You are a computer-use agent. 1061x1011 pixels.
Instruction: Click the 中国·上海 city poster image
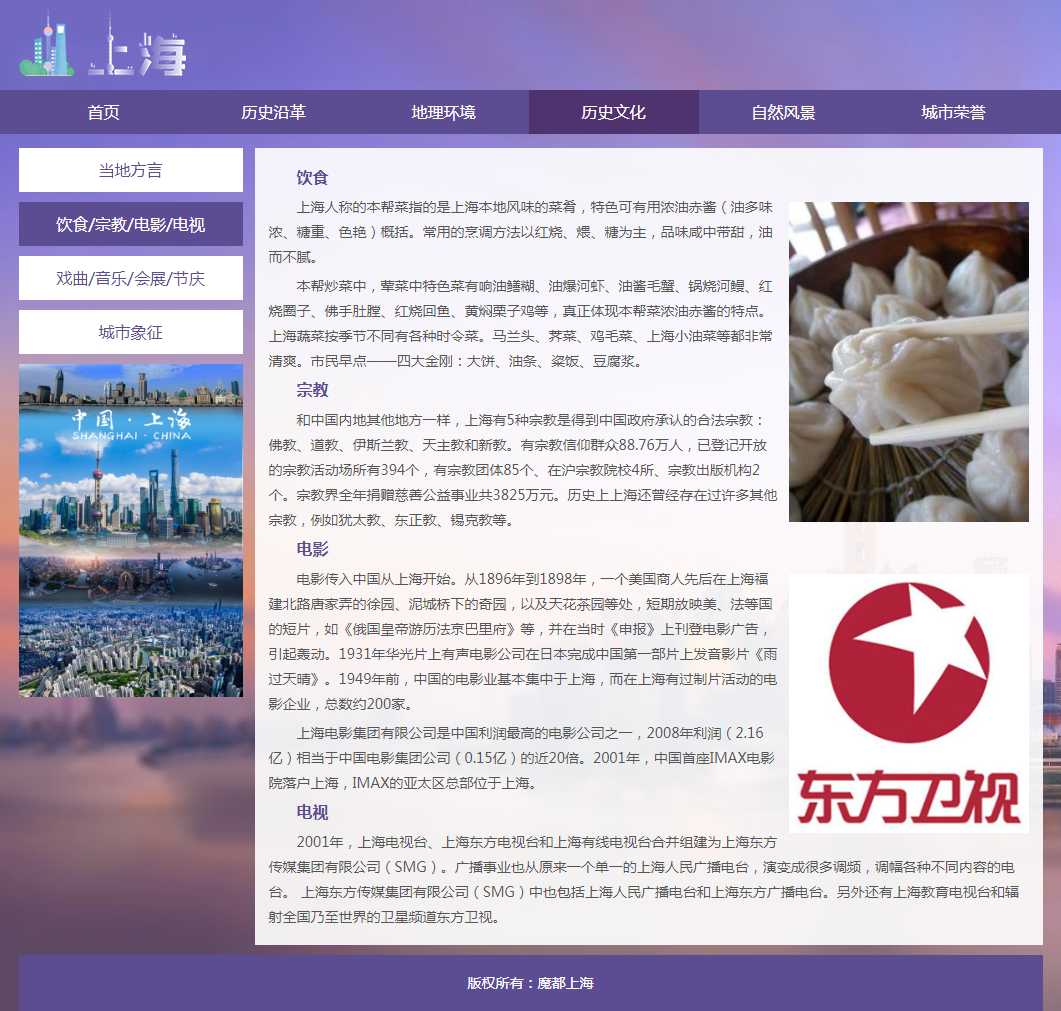(130, 530)
